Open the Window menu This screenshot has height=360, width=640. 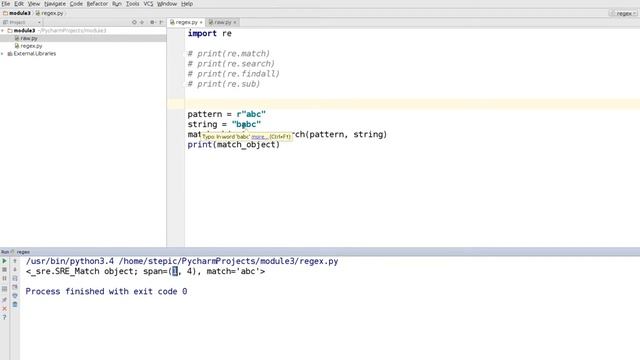click(167, 4)
